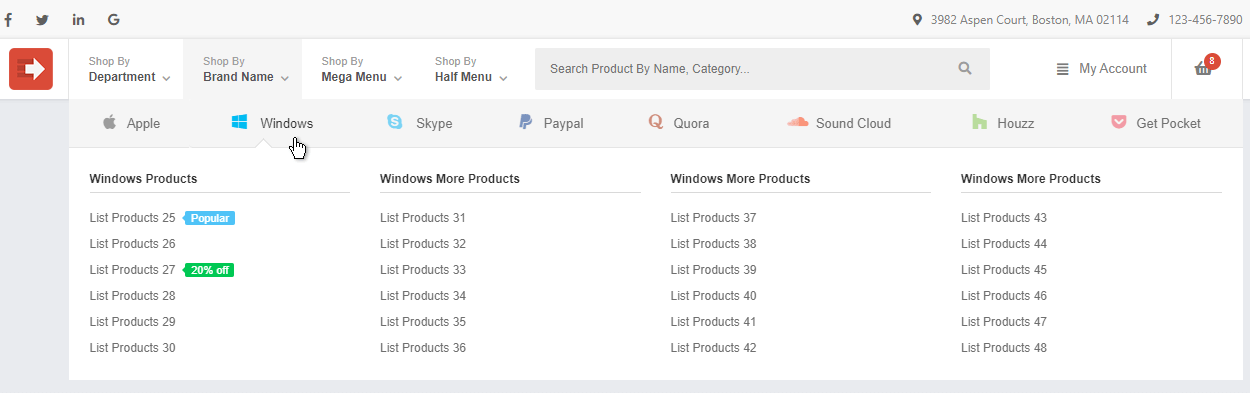
Task: Open the Half Menu label
Action: [x=463, y=77]
